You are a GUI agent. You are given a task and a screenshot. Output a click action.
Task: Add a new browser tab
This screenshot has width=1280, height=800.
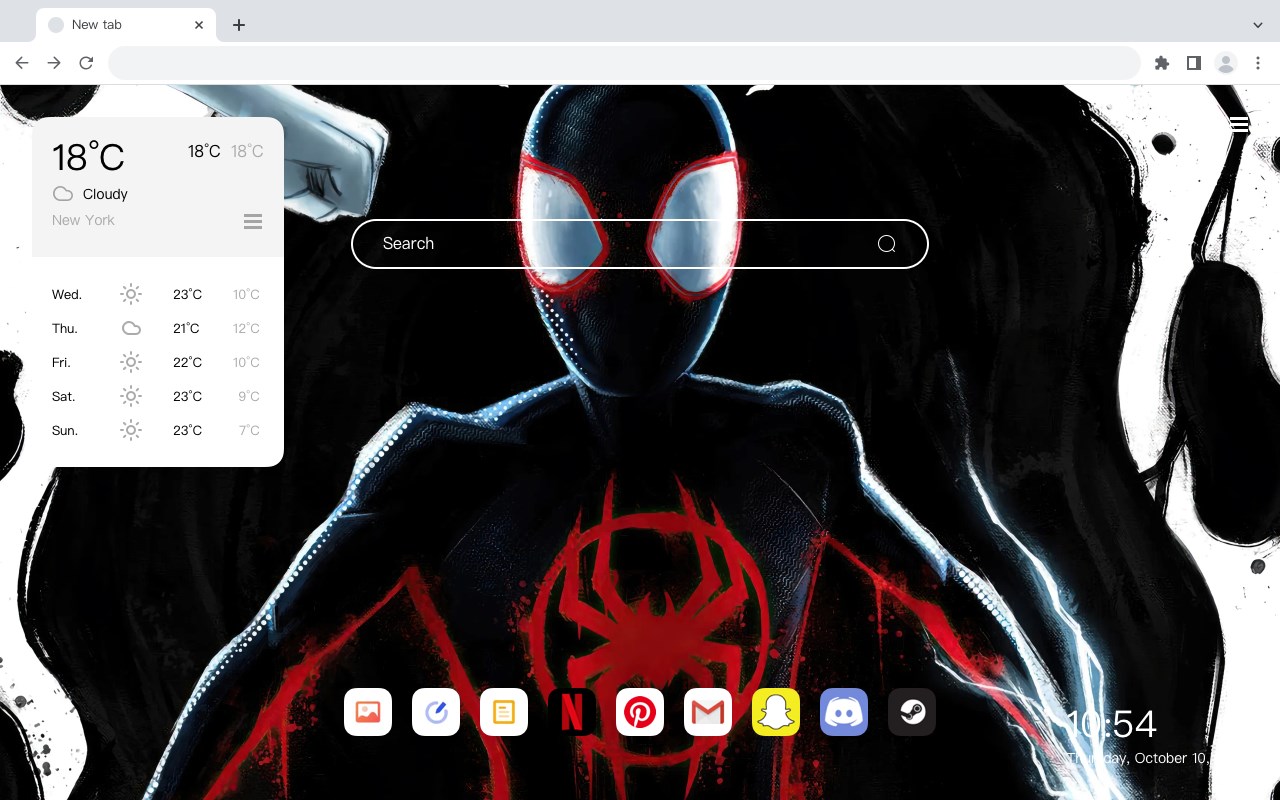[x=238, y=25]
